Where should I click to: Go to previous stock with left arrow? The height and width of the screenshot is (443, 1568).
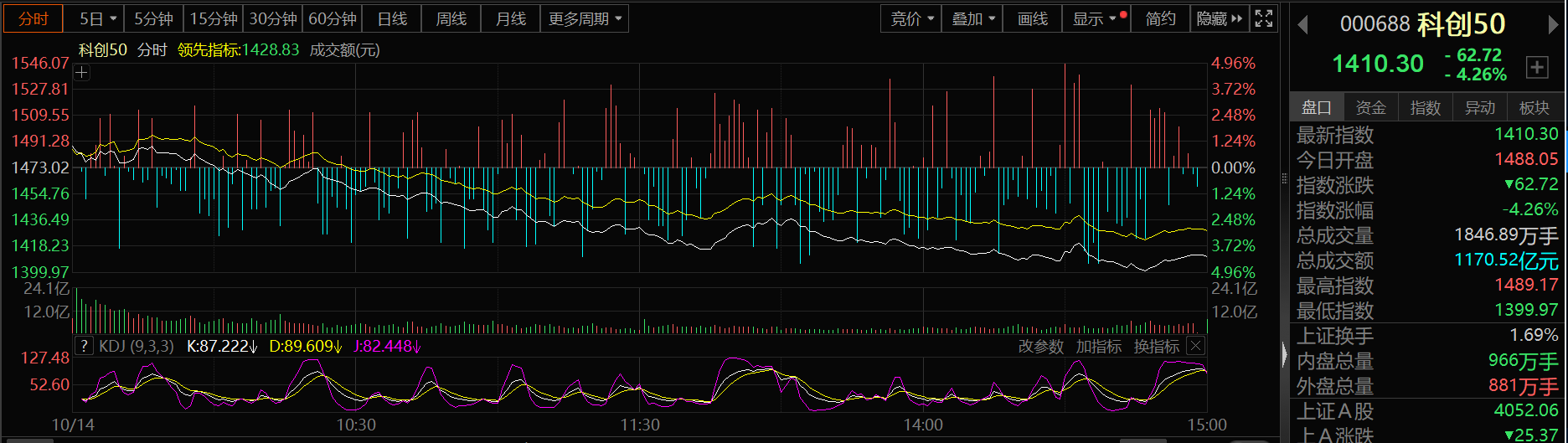(1302, 25)
